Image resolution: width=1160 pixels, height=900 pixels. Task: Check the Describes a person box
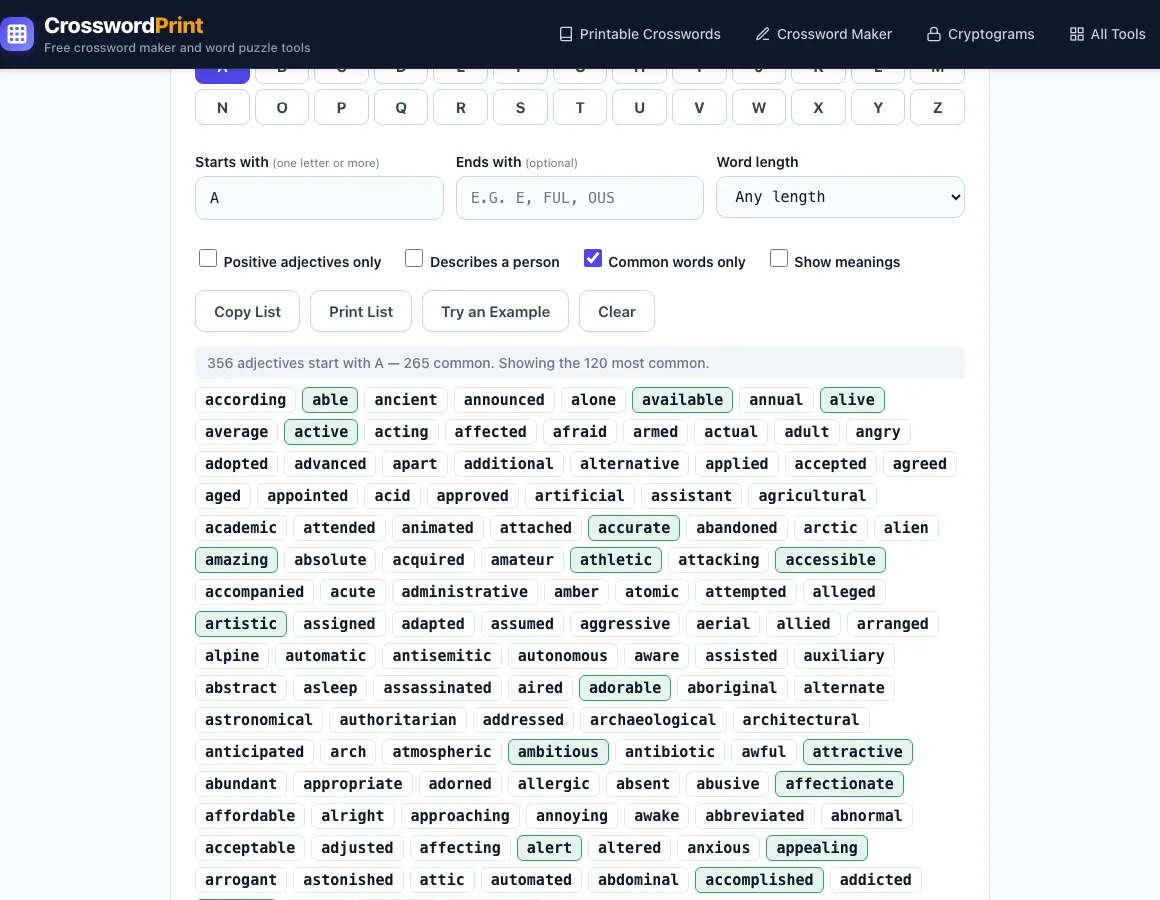tap(414, 258)
